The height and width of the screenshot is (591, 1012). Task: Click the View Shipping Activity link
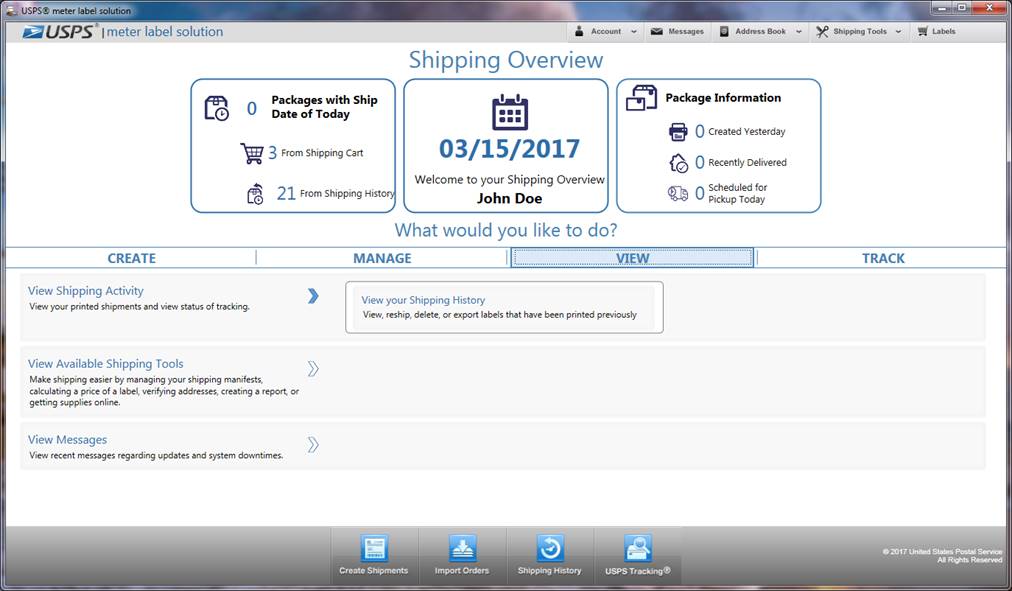click(x=86, y=291)
